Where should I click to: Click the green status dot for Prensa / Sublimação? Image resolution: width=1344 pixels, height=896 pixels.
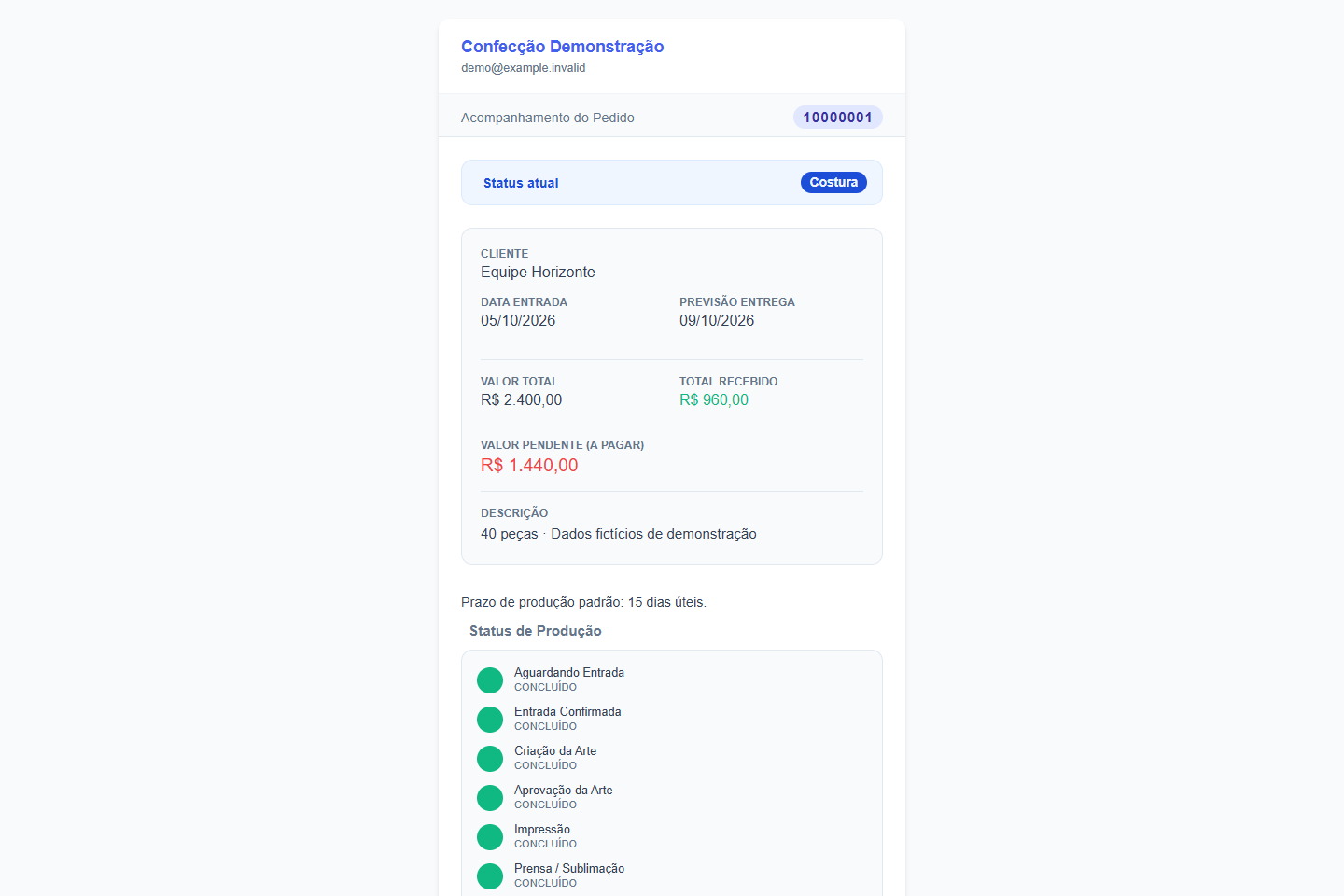(x=490, y=876)
